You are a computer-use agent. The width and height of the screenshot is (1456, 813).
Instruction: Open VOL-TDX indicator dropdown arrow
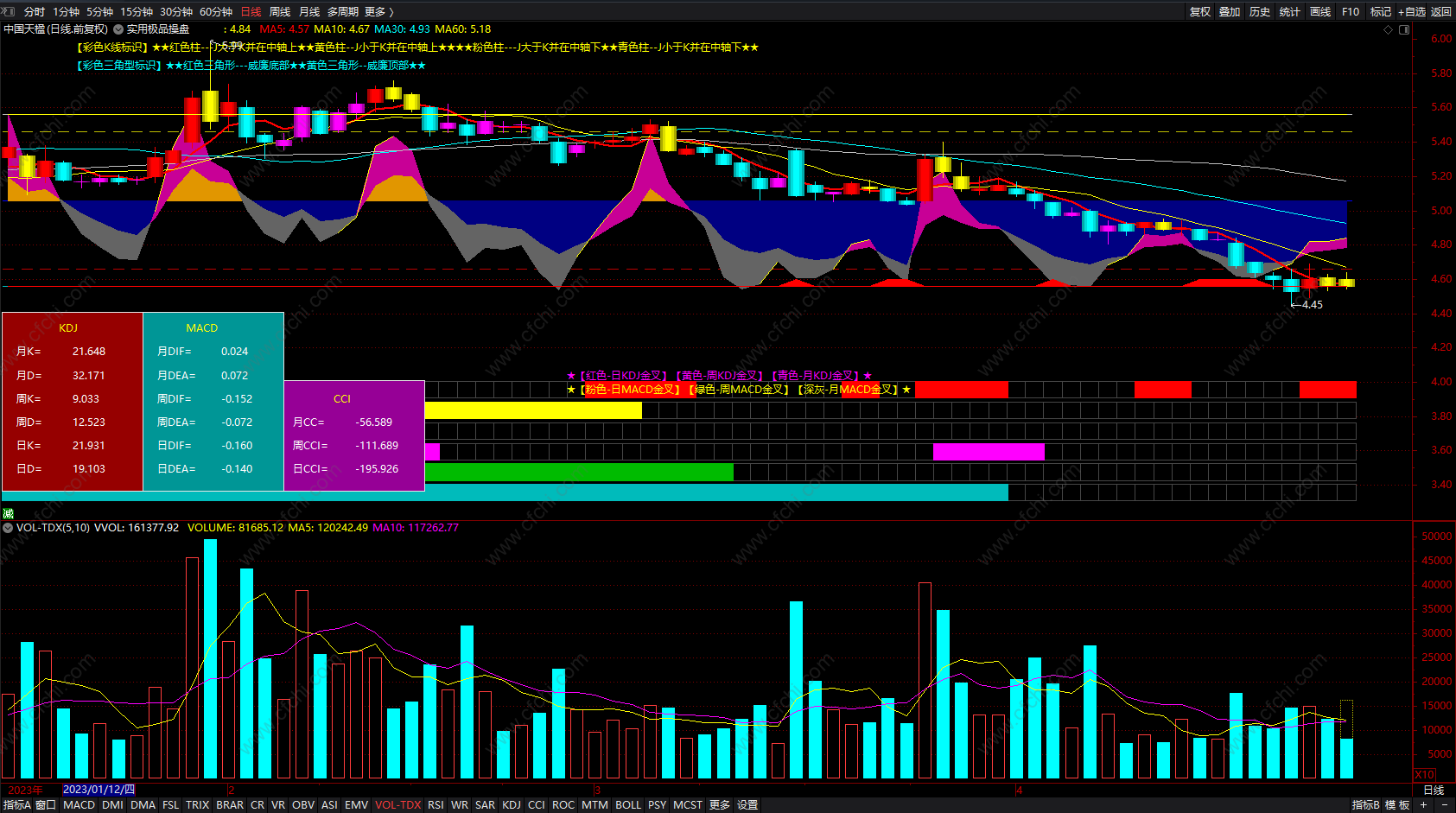[x=8, y=527]
